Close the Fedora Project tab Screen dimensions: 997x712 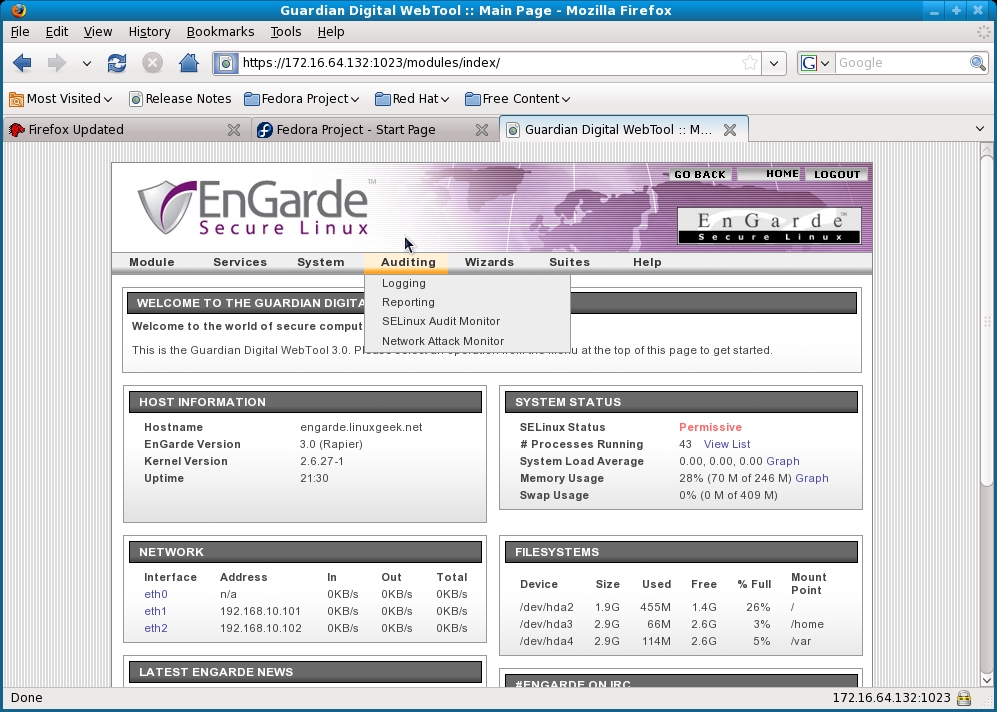point(482,130)
